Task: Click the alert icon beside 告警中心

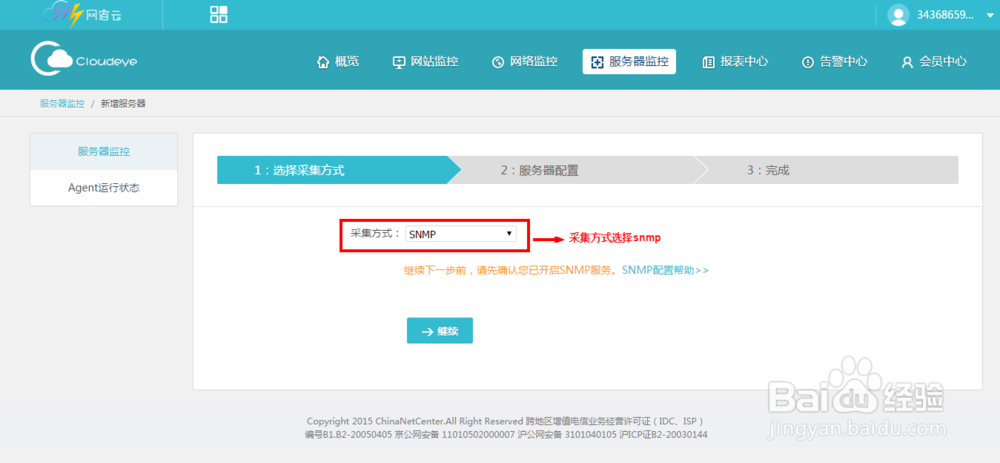Action: pos(807,62)
